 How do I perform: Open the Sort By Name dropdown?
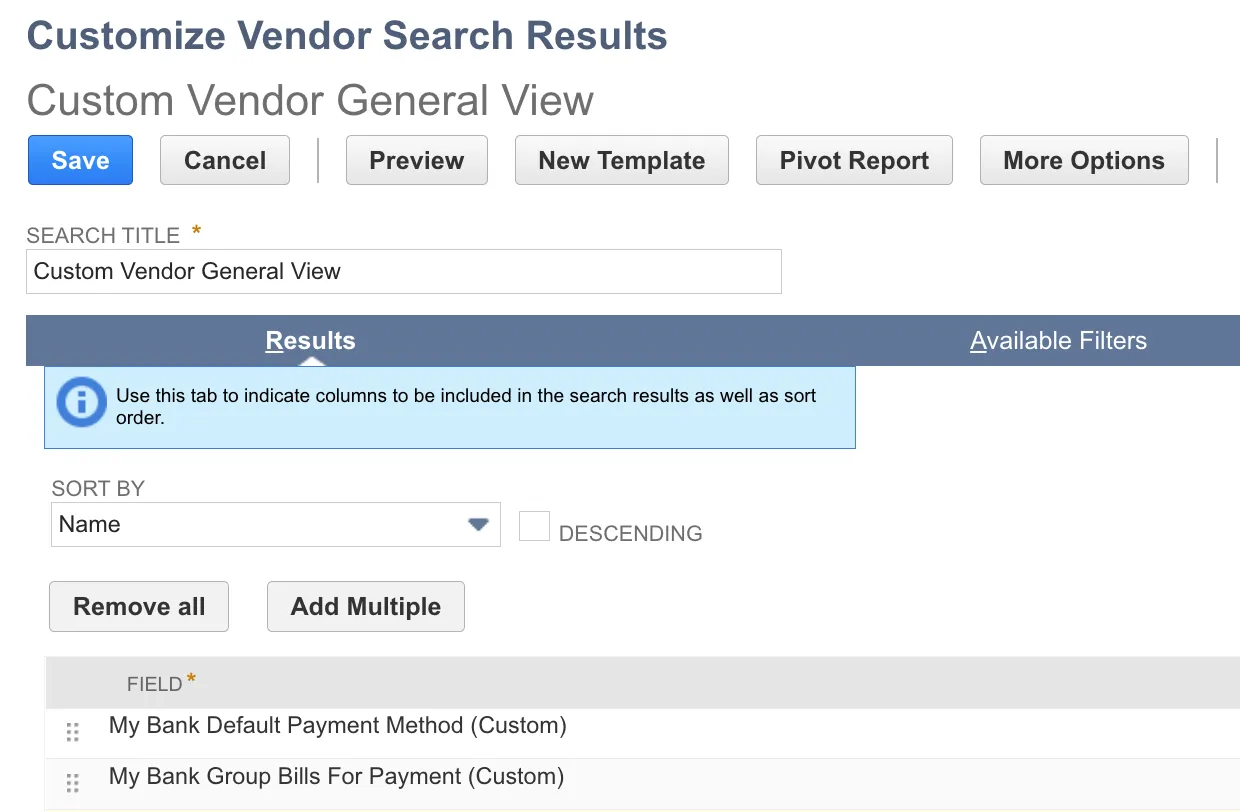(x=276, y=524)
